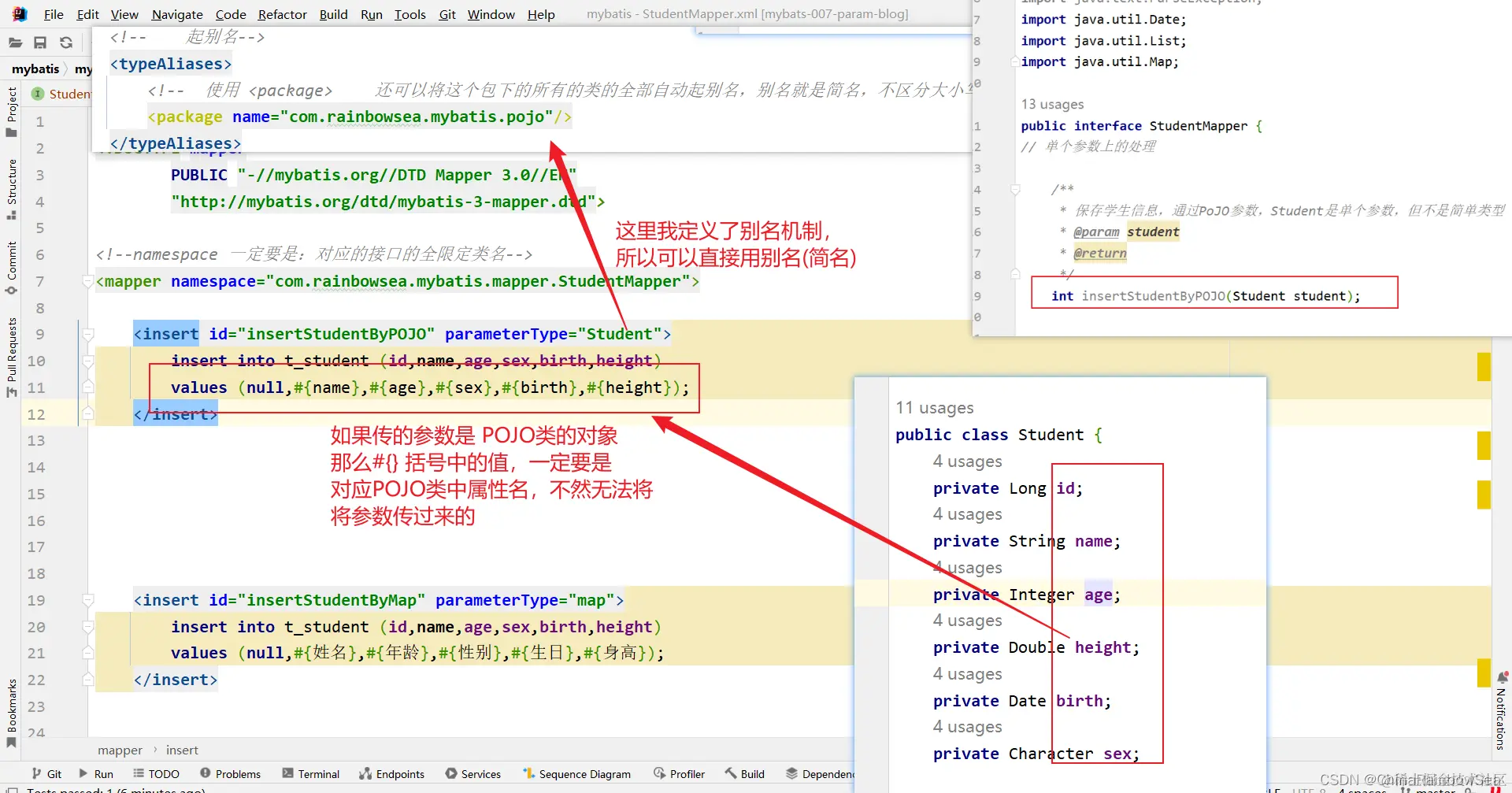Open the Terminal tool window
Screen dimensions: 1512x793
(x=311, y=774)
